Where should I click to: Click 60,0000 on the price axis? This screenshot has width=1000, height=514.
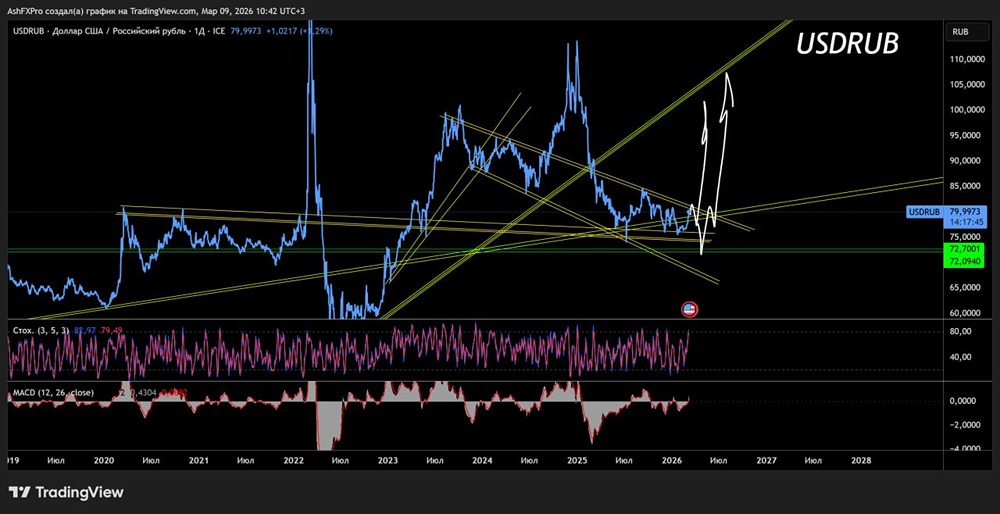coord(965,313)
